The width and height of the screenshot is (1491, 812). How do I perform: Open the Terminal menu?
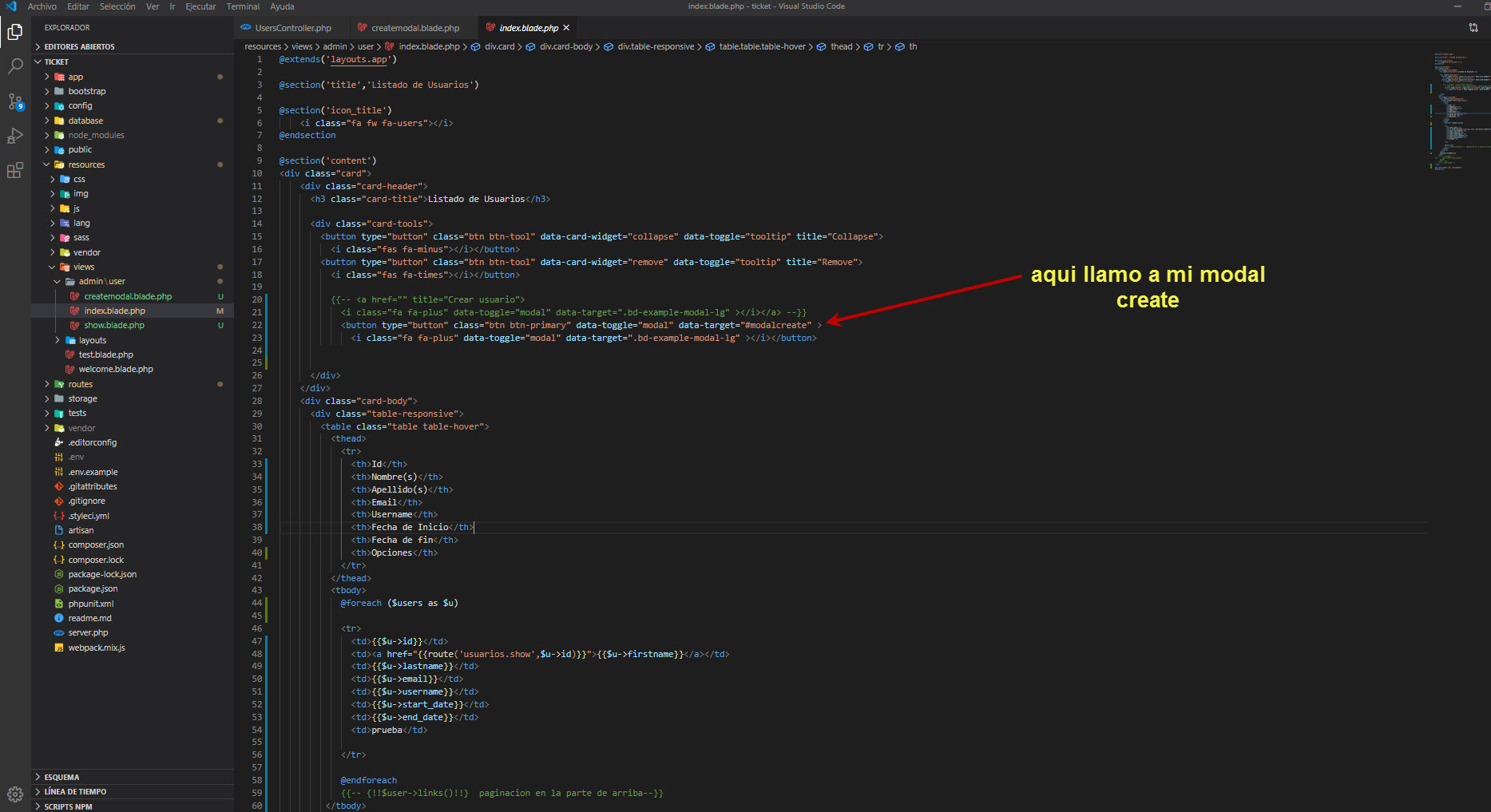243,6
